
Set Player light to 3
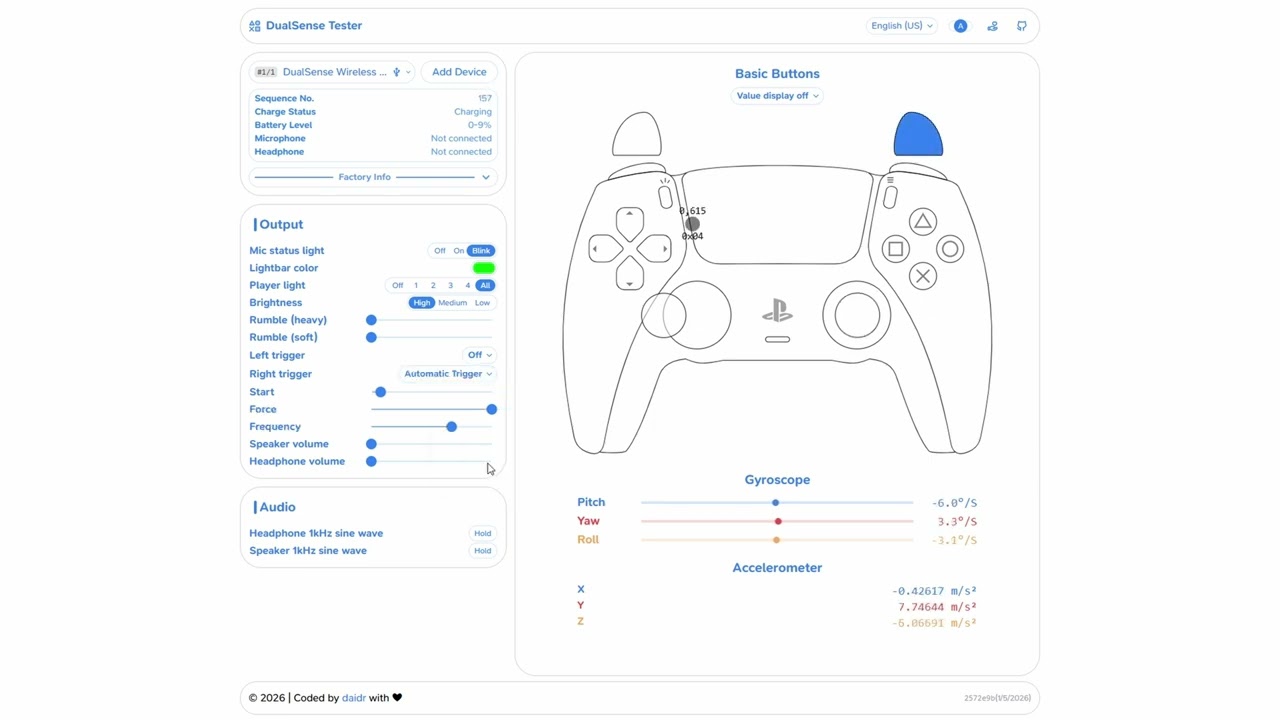pos(450,286)
